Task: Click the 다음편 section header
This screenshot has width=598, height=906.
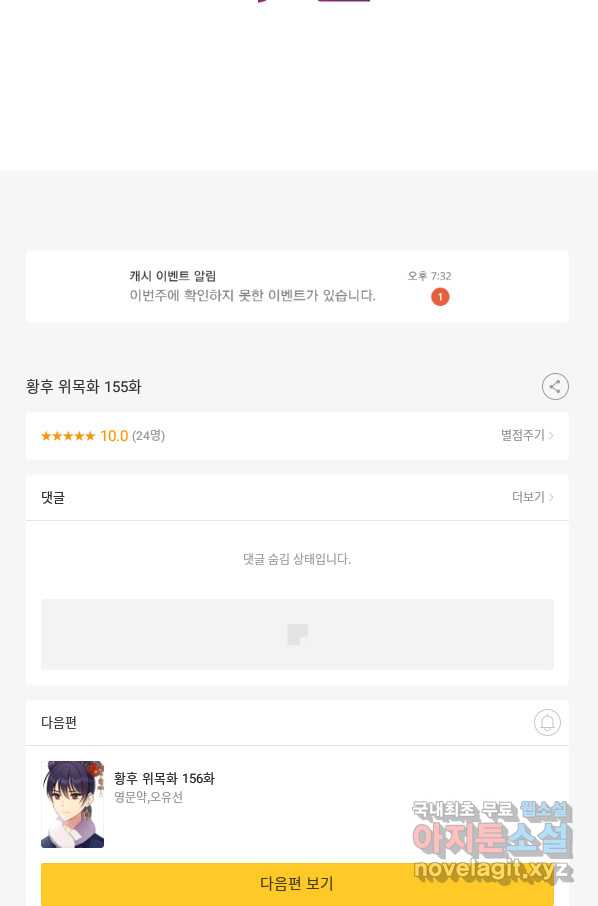Action: [x=59, y=722]
